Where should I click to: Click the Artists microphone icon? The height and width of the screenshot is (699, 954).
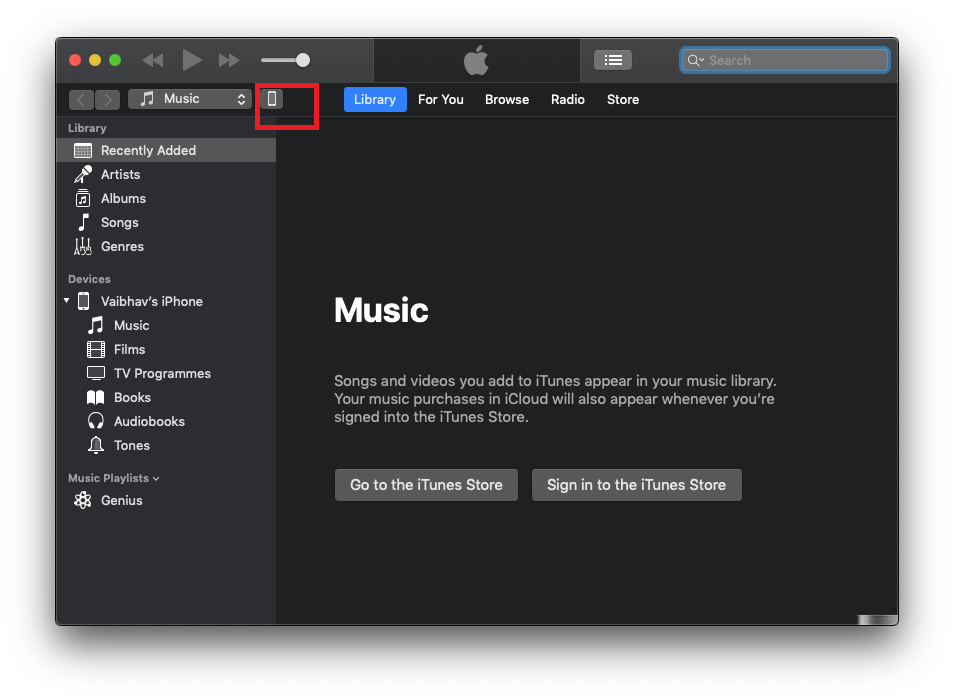coord(83,175)
